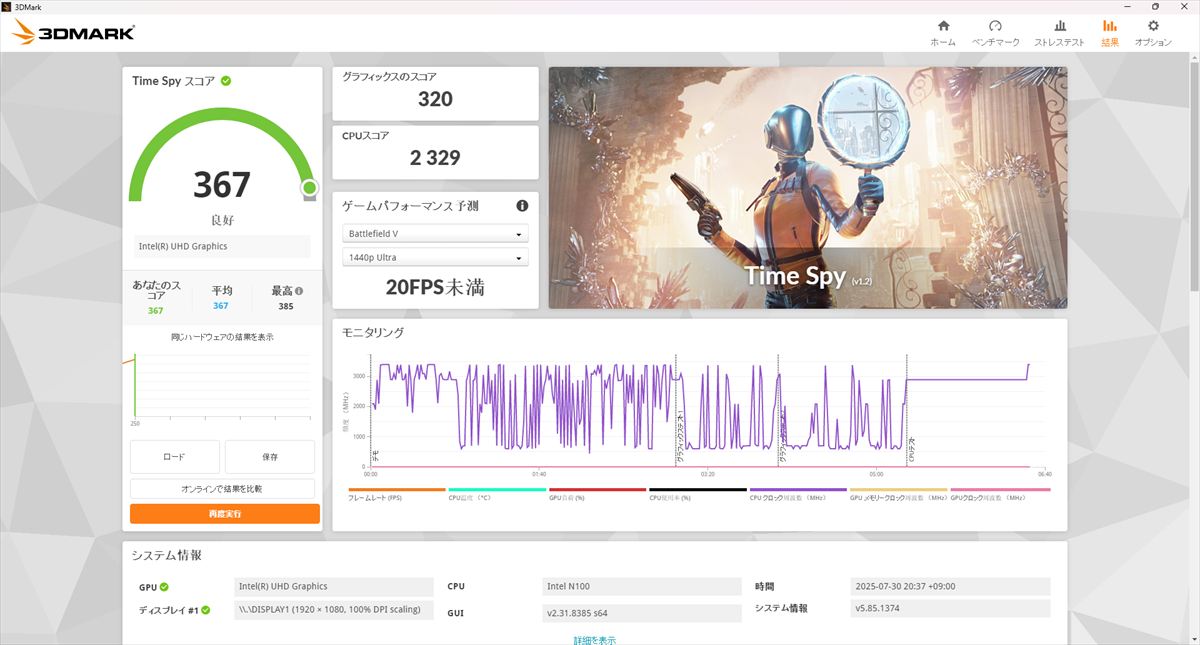1200x645 pixels.
Task: Click the グラフィックステスト1 marker in chart
Action: point(680,437)
